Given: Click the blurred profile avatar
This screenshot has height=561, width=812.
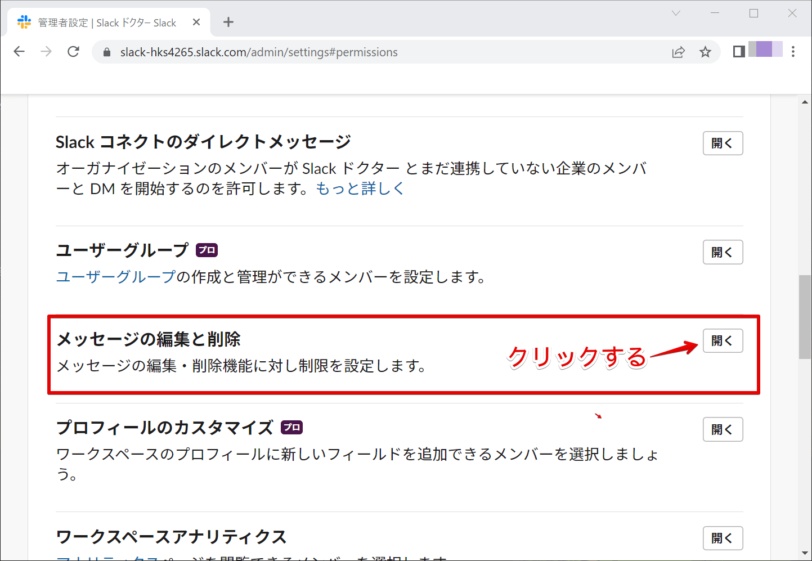Looking at the screenshot, I should pos(765,49).
